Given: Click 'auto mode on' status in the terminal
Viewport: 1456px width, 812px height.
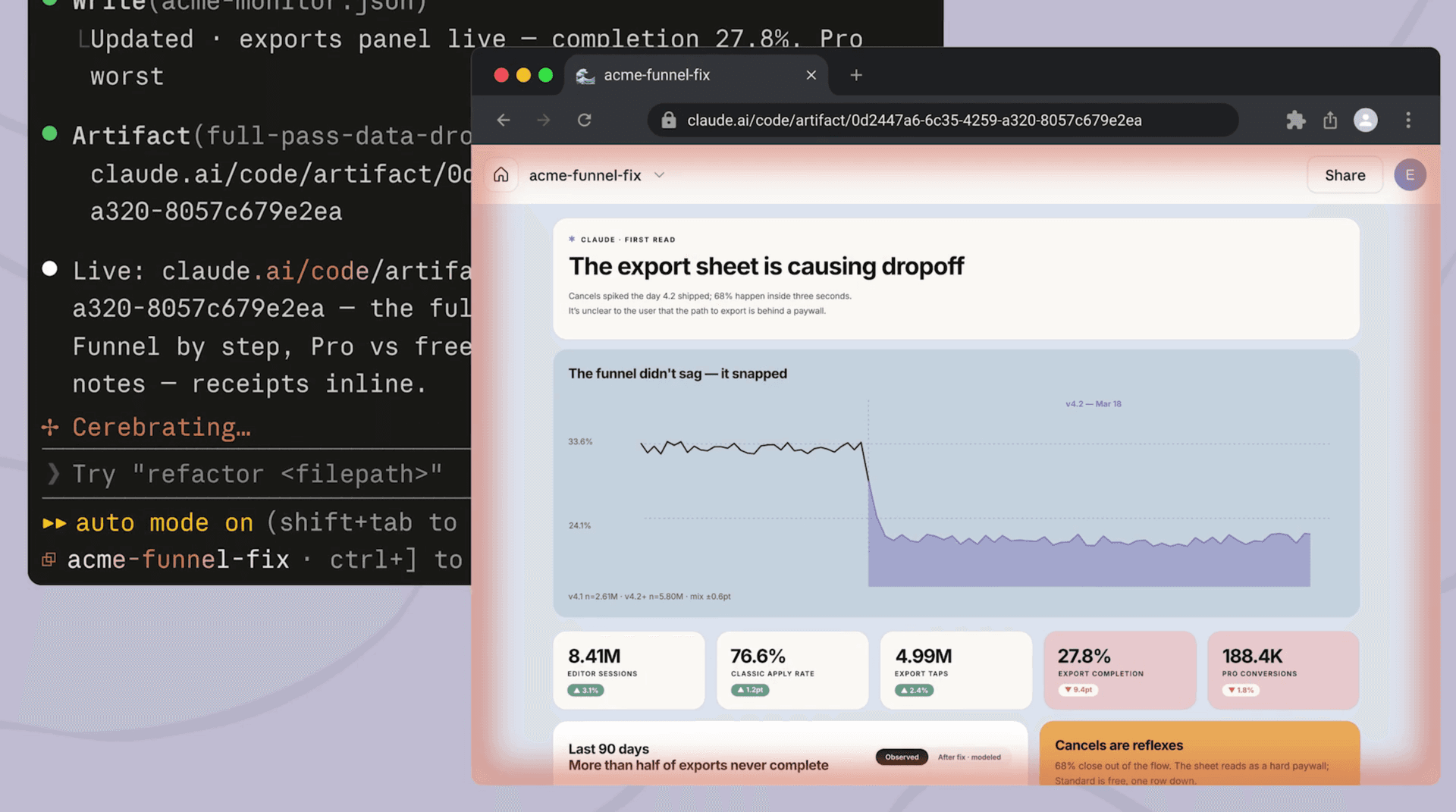Looking at the screenshot, I should pyautogui.click(x=164, y=522).
